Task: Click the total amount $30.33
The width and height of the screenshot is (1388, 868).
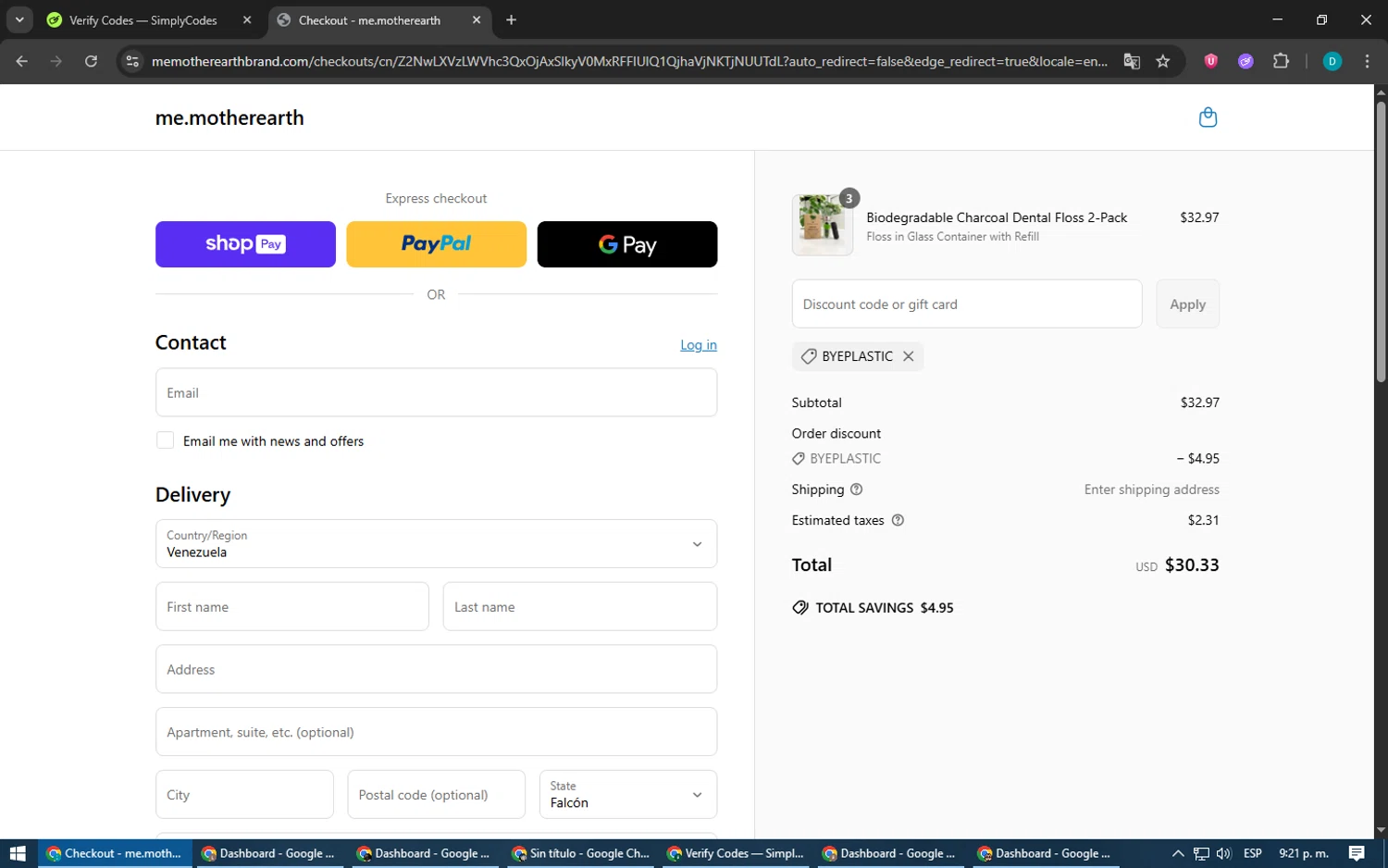Action: [1192, 564]
